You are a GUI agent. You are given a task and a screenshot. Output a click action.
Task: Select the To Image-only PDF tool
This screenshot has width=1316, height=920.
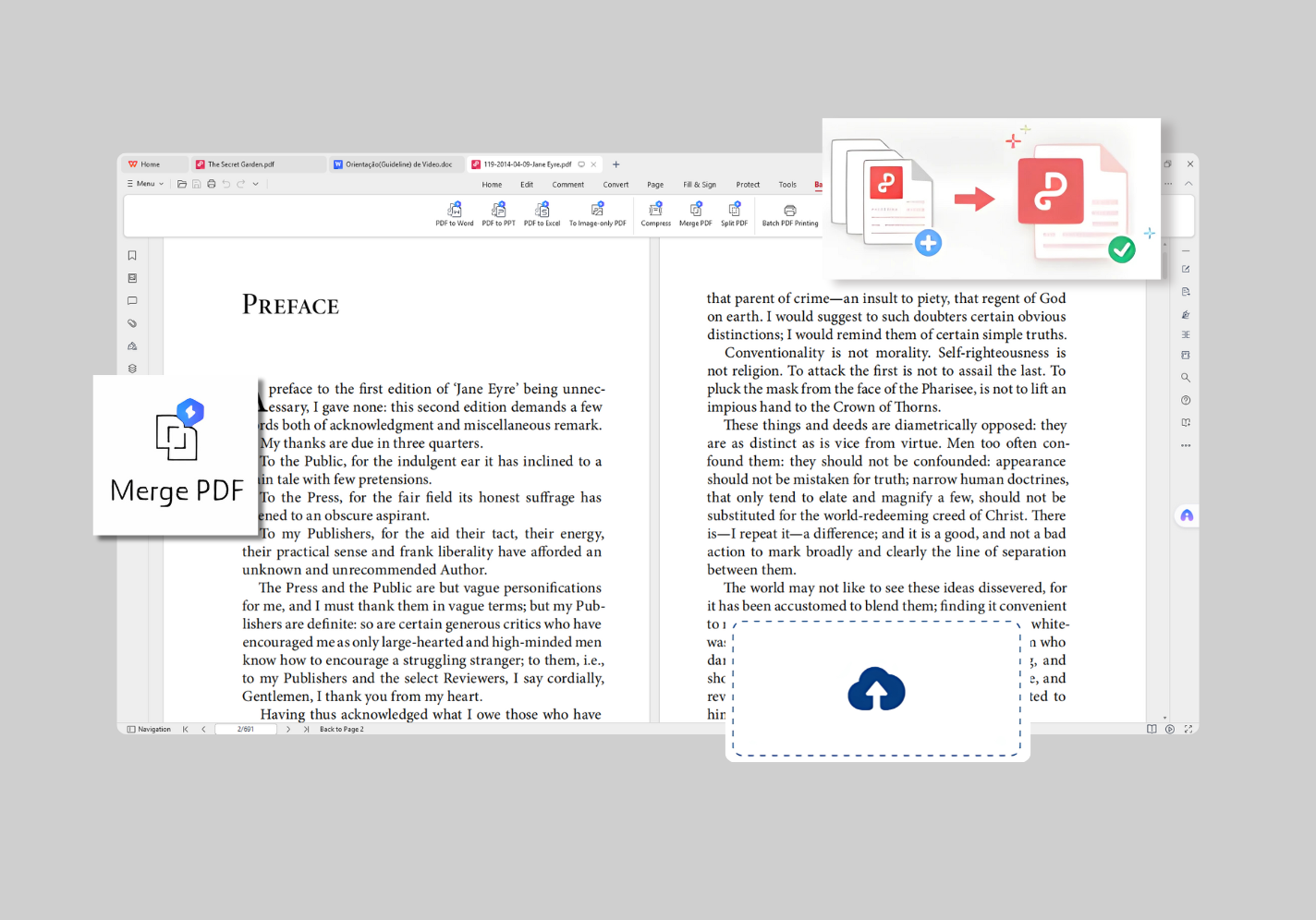(x=597, y=214)
